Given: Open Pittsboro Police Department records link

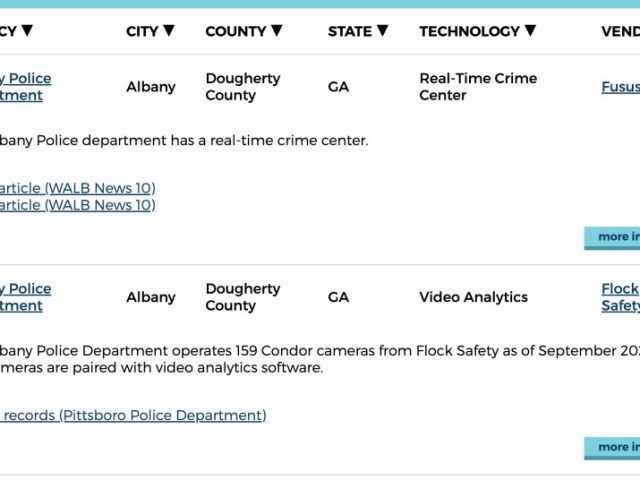Looking at the screenshot, I should tap(133, 416).
